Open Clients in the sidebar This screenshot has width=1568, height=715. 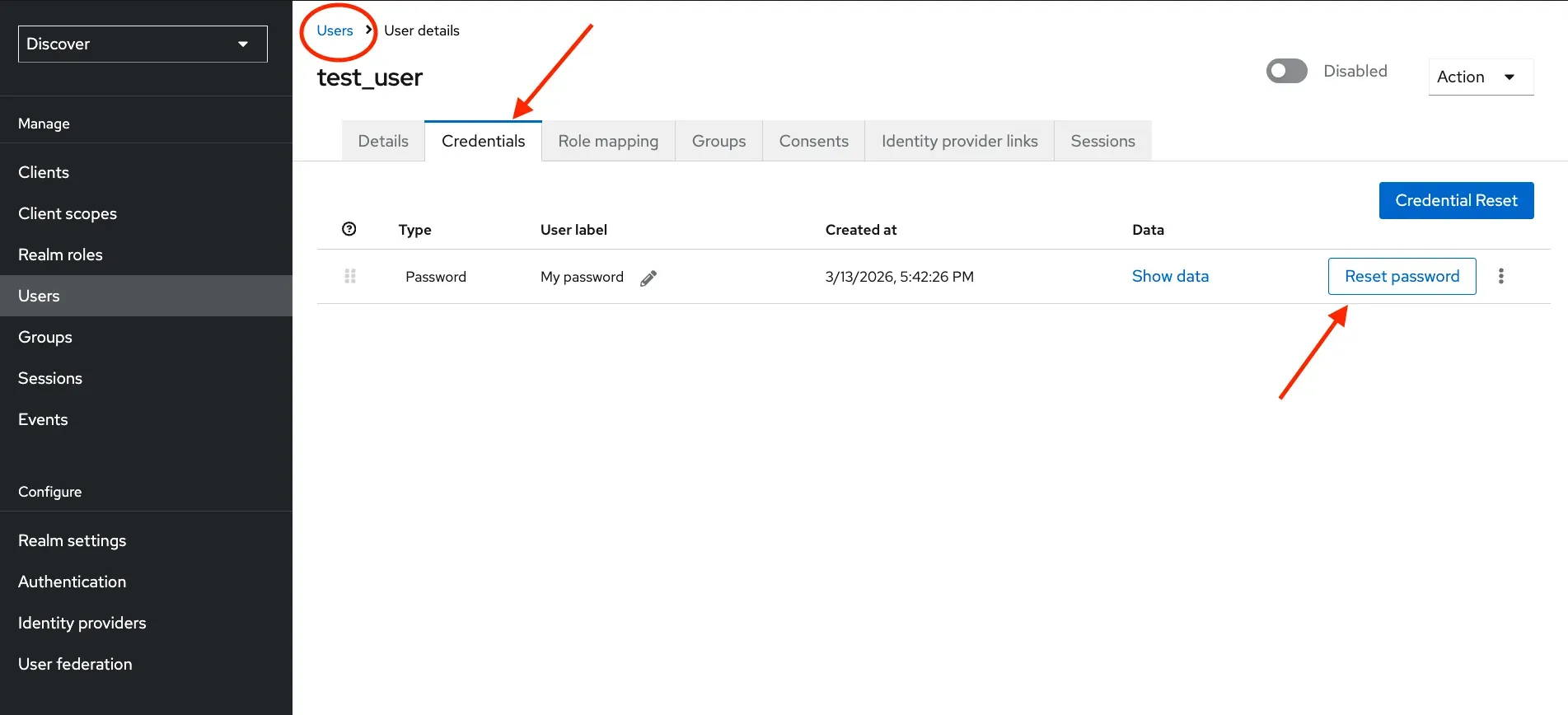(x=44, y=172)
